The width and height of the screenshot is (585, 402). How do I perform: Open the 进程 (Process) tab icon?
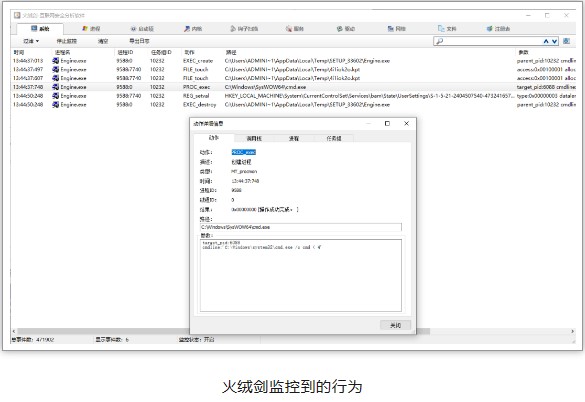tap(85, 29)
